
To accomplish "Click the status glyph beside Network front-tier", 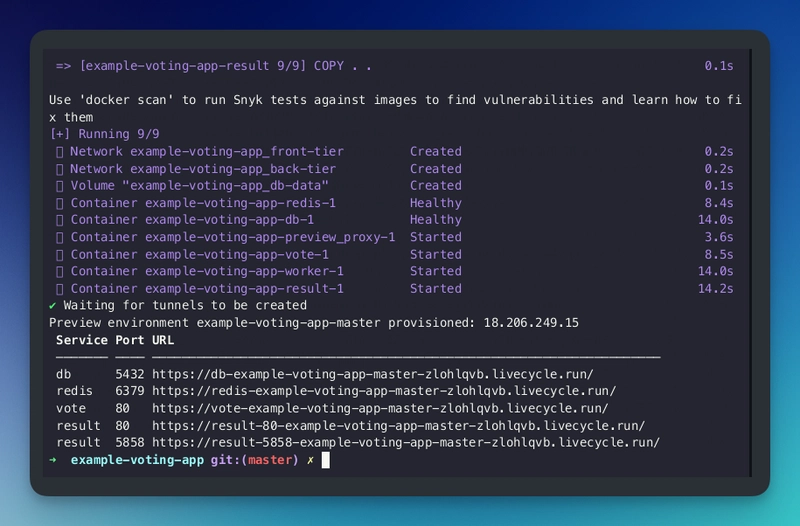I will tap(60, 152).
